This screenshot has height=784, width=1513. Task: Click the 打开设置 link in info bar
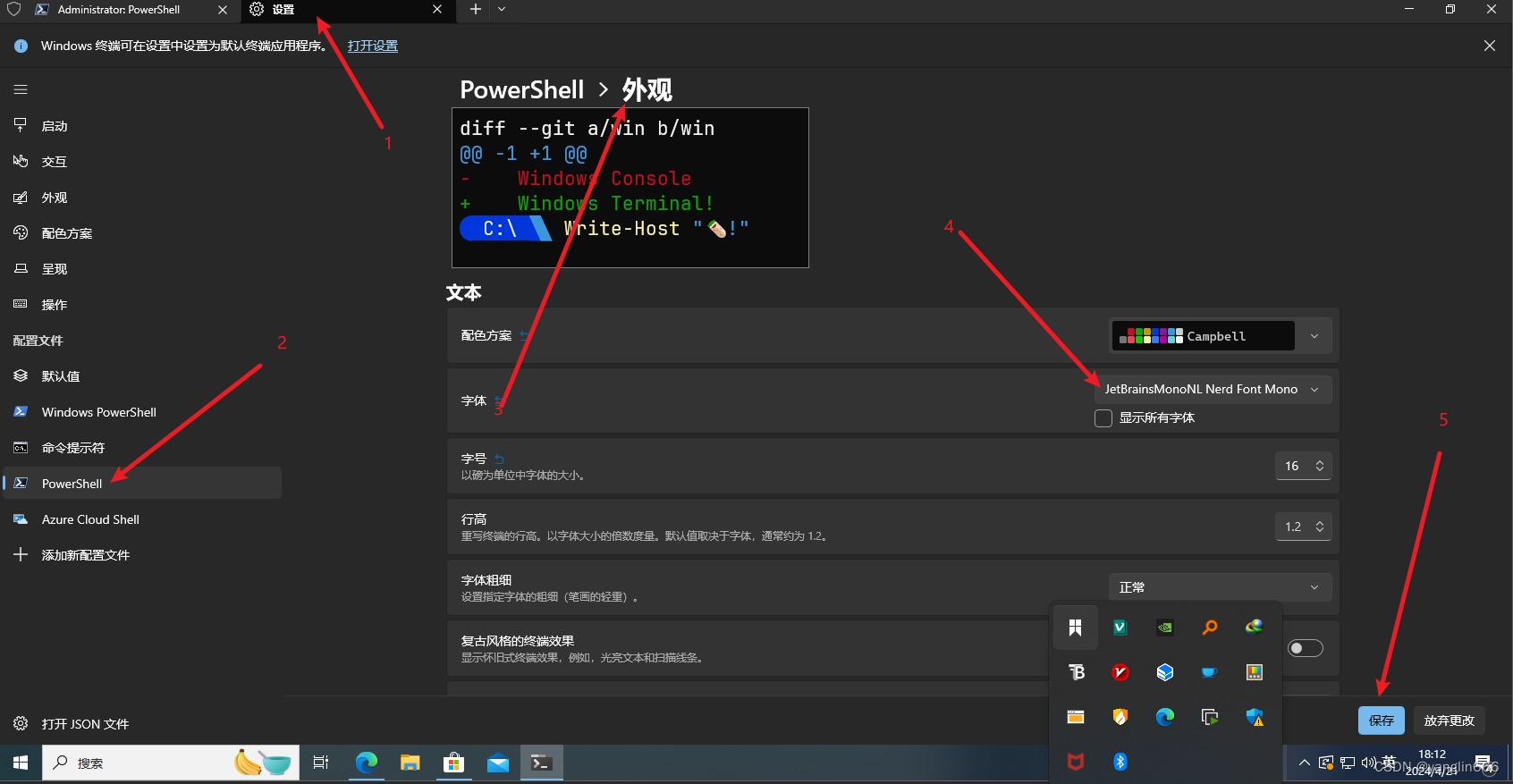point(373,46)
